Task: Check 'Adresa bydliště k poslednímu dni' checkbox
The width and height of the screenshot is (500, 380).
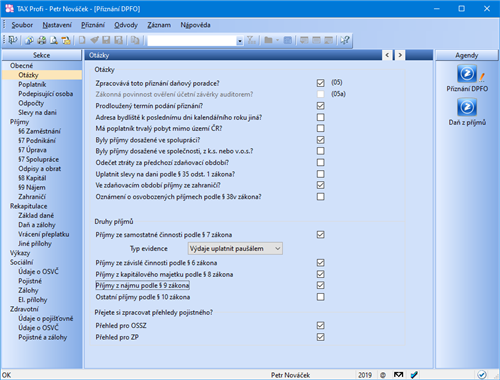Action: pyautogui.click(x=320, y=117)
